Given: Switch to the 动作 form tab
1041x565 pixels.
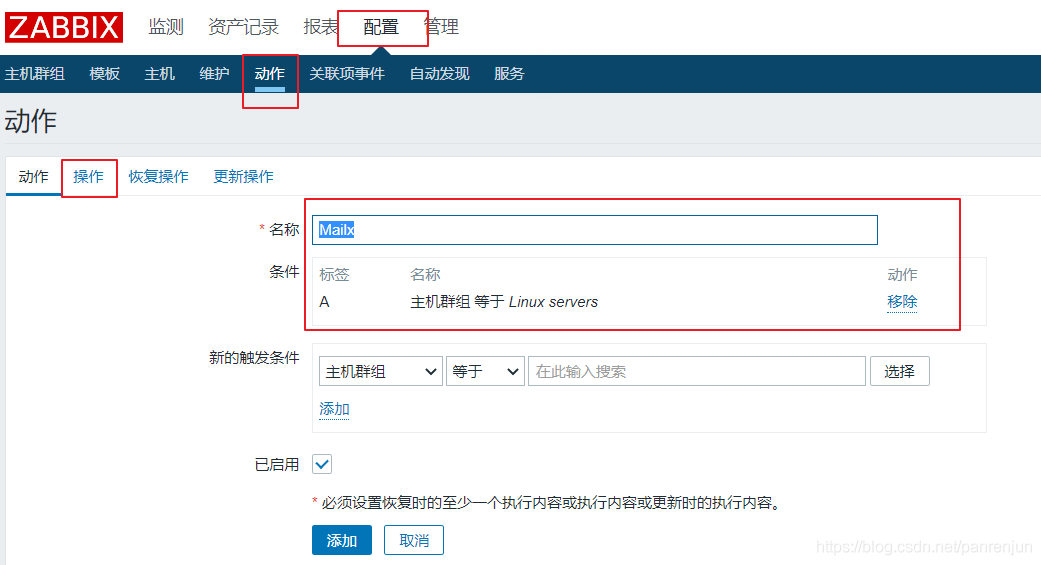Looking at the screenshot, I should (x=33, y=177).
